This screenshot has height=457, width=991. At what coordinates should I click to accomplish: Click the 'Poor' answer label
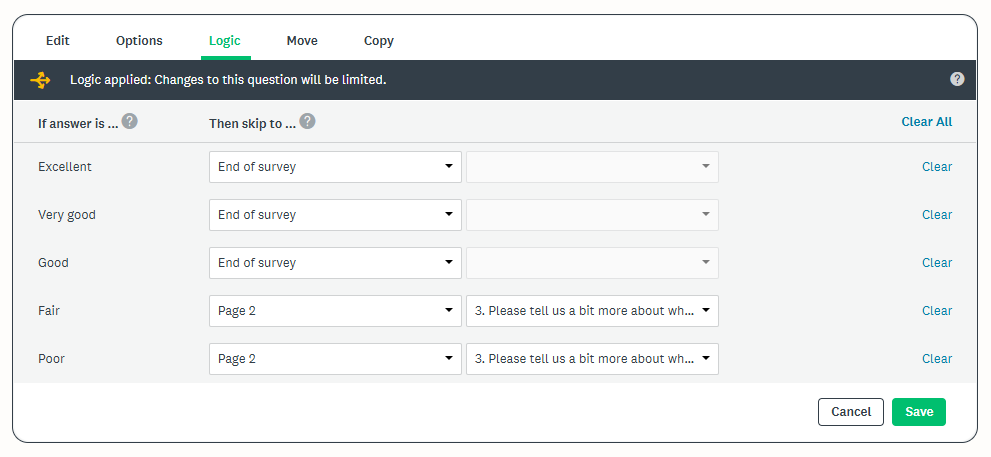pyautogui.click(x=51, y=359)
